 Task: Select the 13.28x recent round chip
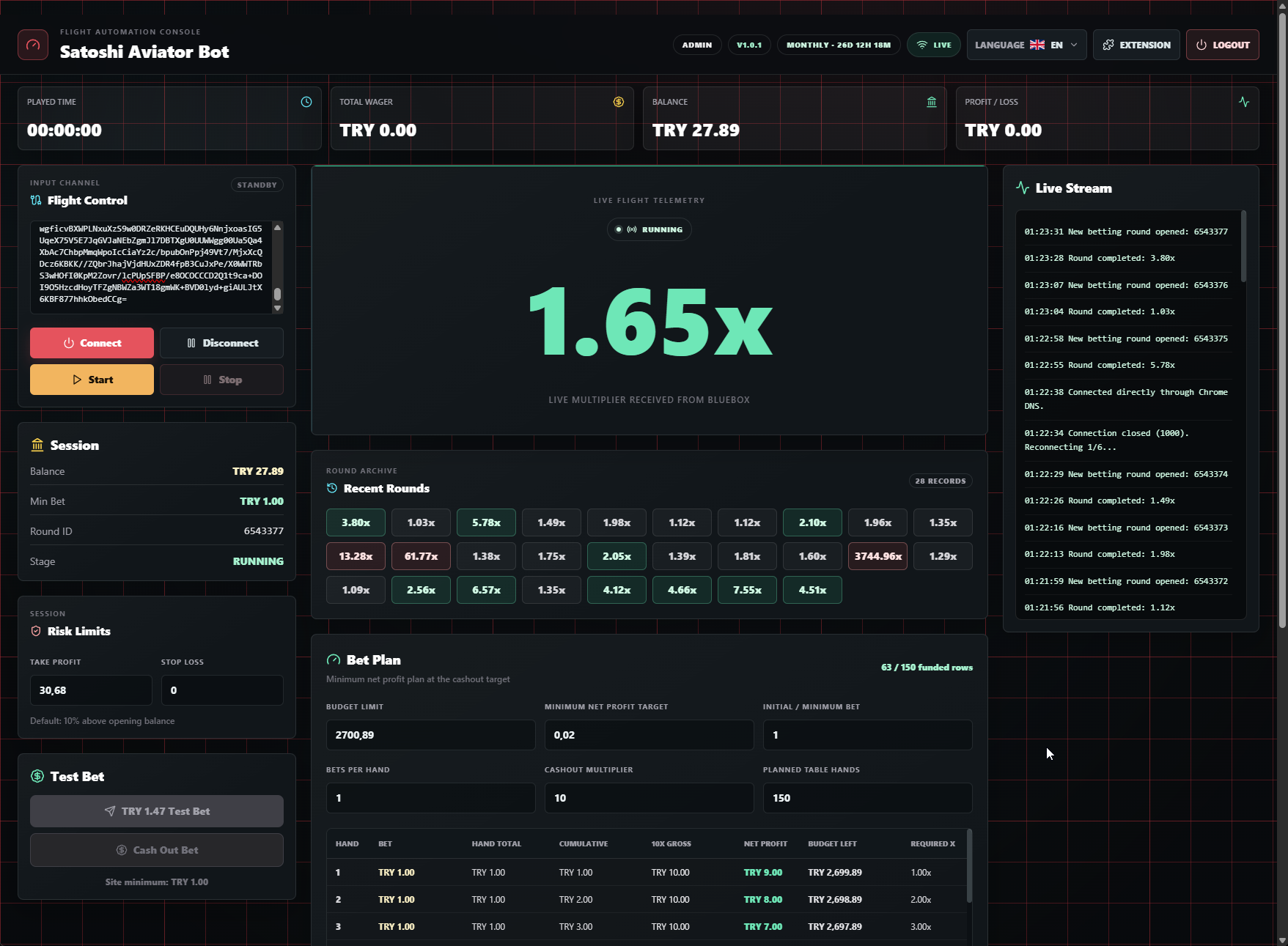point(356,556)
